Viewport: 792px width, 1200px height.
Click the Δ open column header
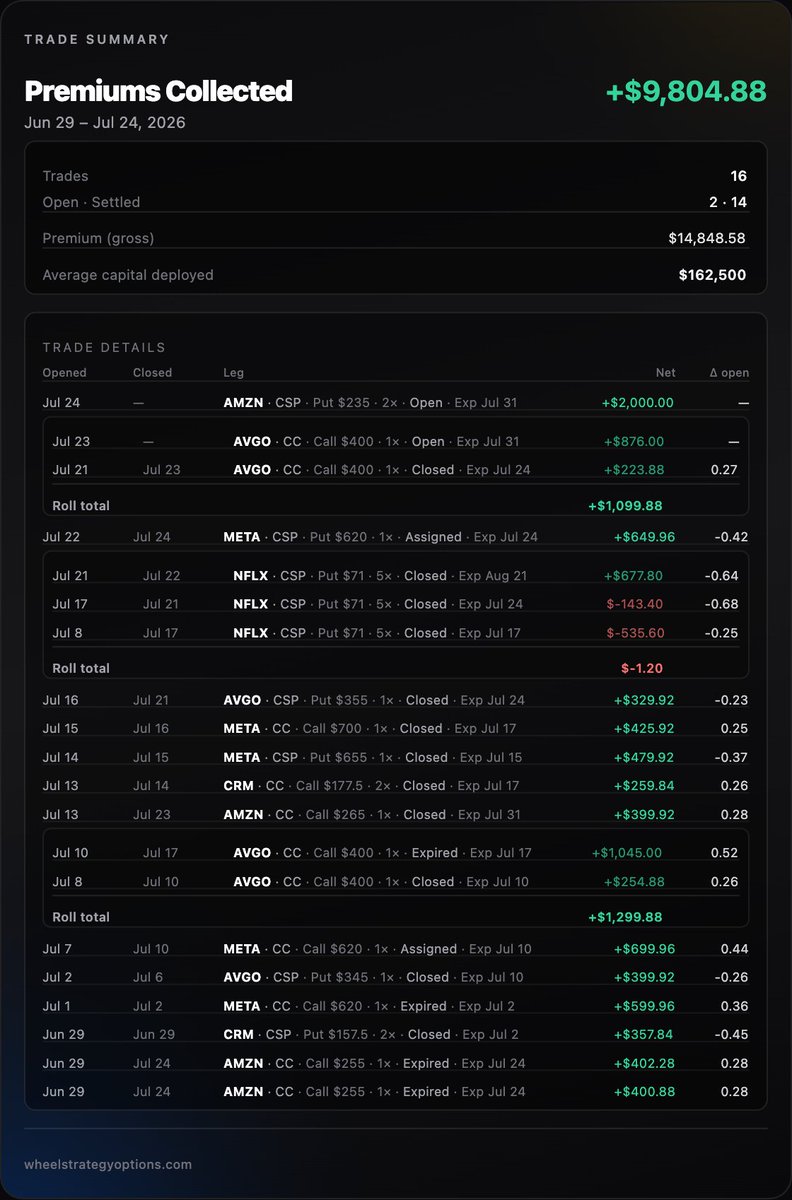(729, 373)
